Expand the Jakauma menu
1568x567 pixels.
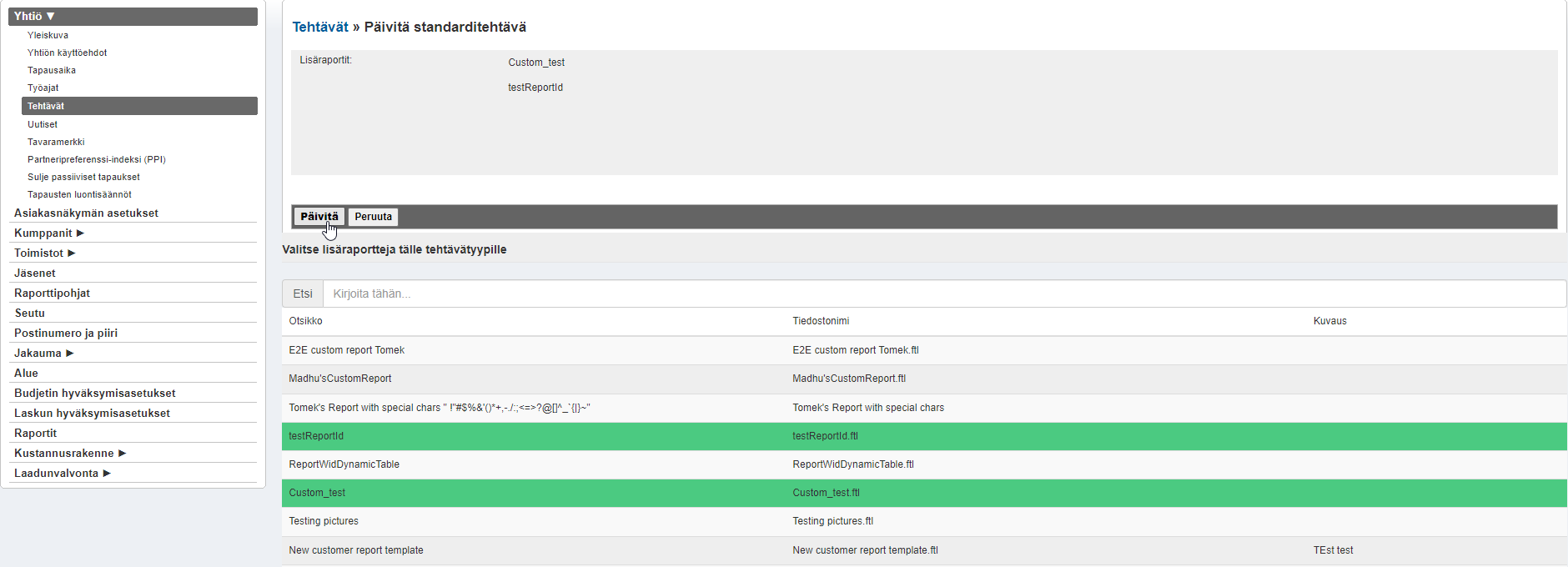click(x=44, y=353)
